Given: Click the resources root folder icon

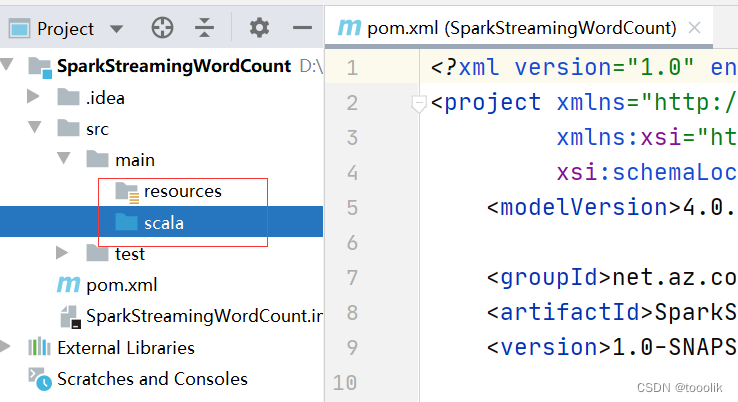Looking at the screenshot, I should [x=127, y=192].
